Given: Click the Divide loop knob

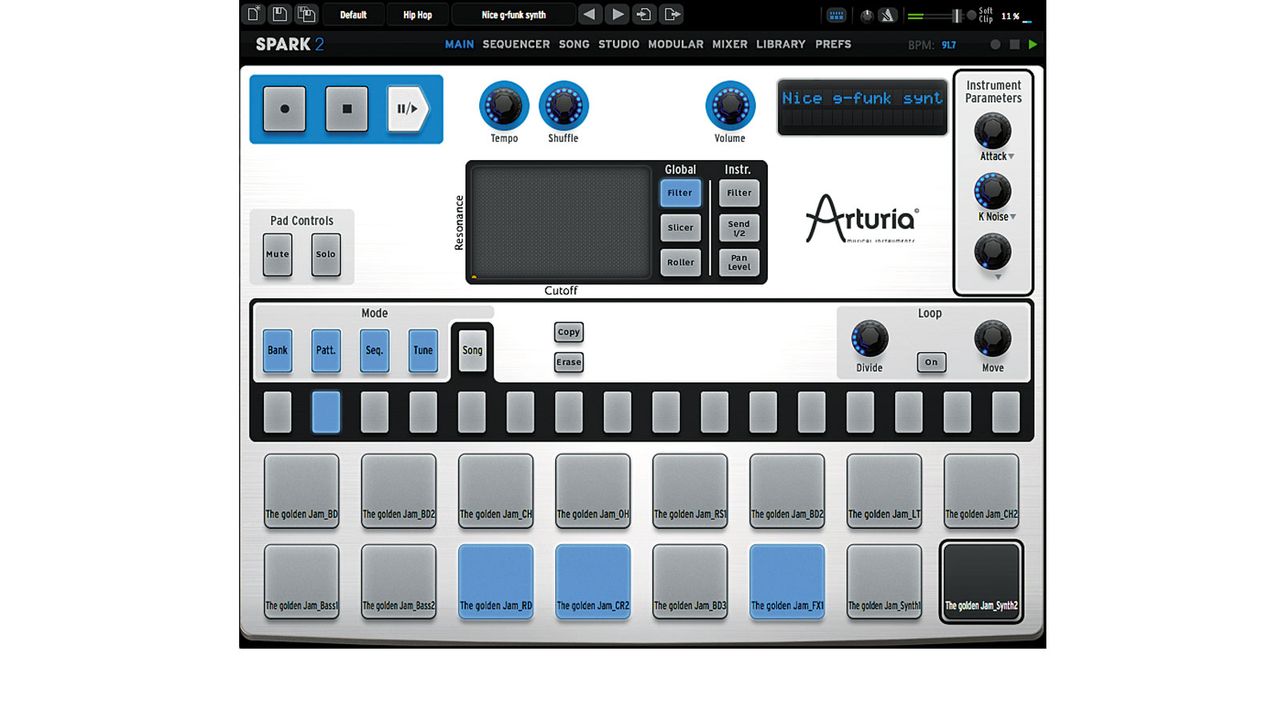Looking at the screenshot, I should coord(870,339).
